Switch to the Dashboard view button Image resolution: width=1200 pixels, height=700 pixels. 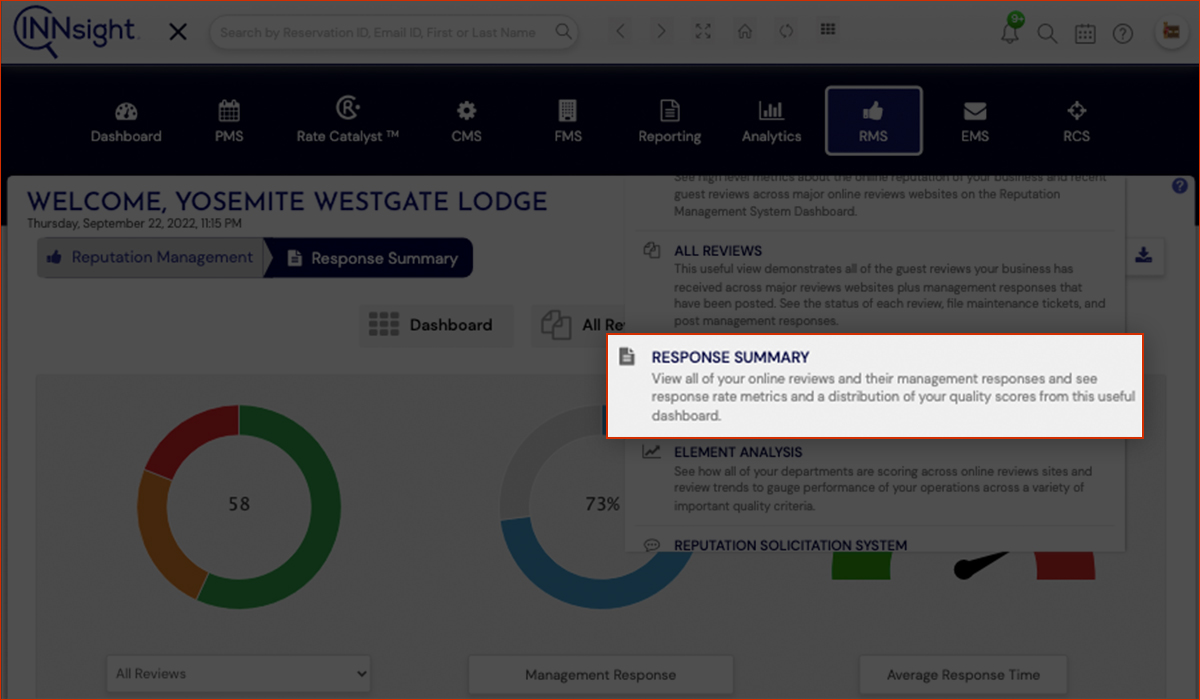436,325
